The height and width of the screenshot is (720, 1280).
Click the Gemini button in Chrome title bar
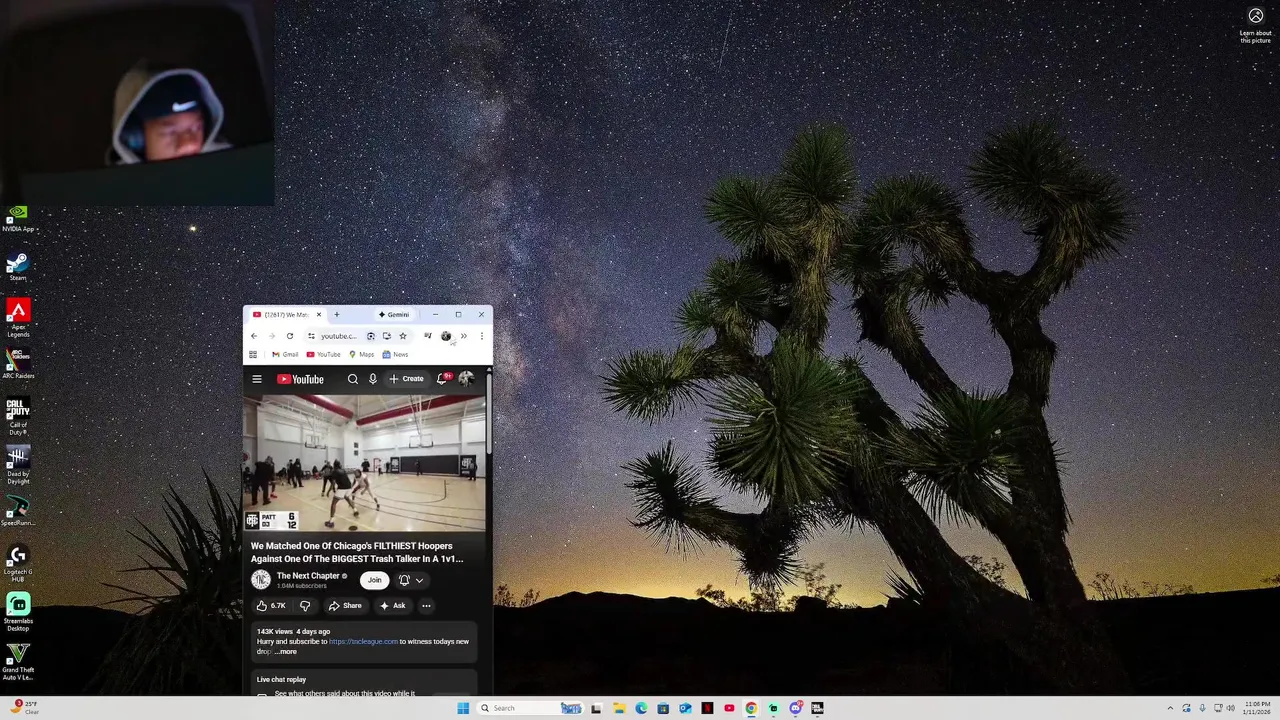(x=394, y=314)
